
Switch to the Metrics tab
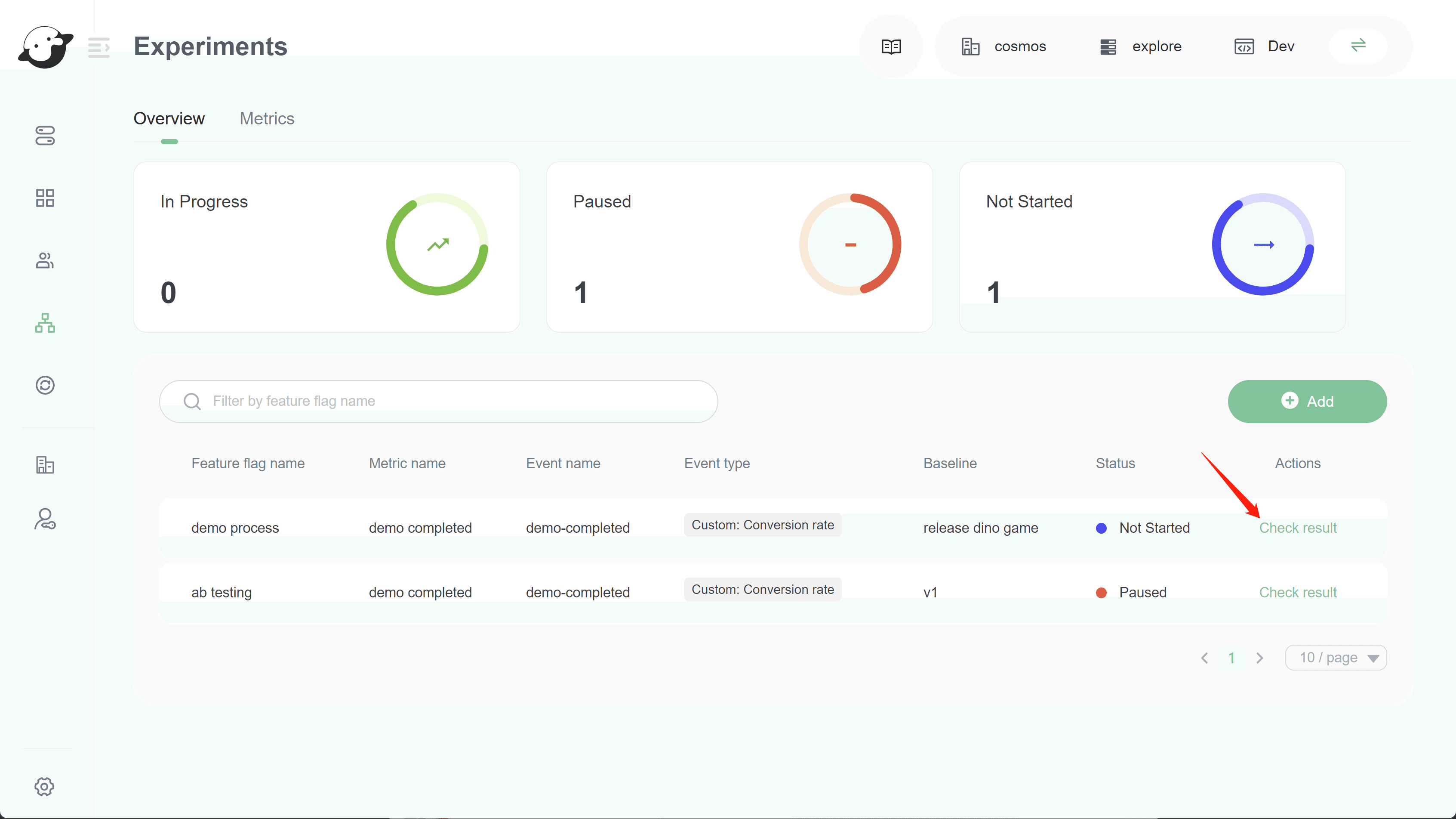[267, 119]
